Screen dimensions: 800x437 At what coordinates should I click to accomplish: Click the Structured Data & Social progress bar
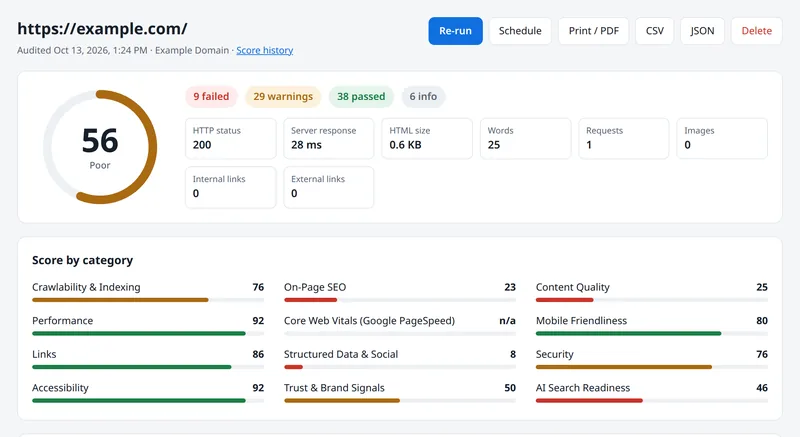400,367
